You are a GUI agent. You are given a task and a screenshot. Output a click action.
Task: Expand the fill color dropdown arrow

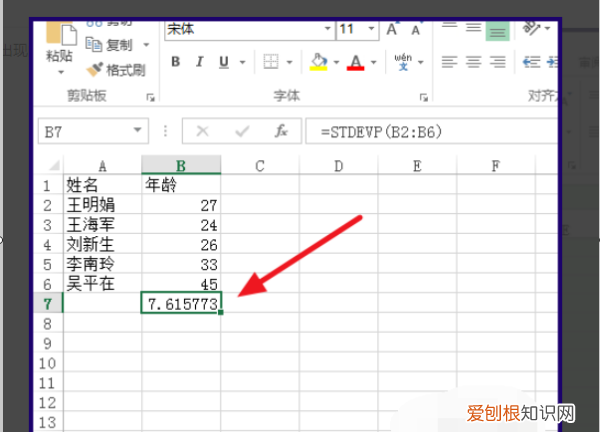(x=336, y=62)
